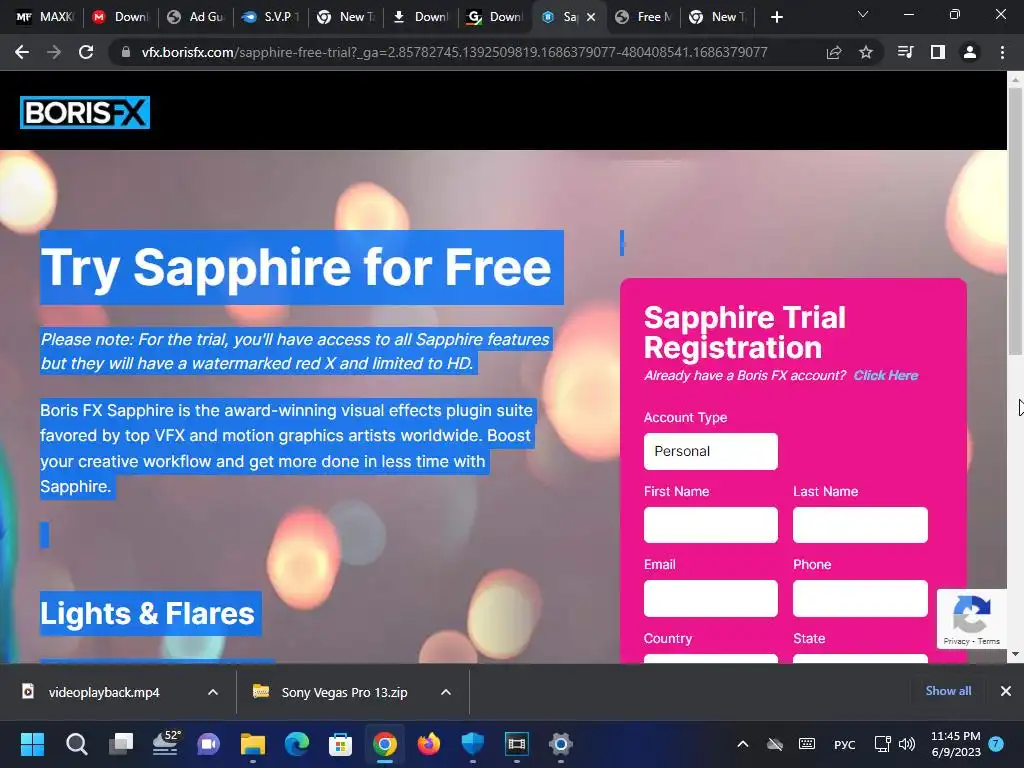Screen dimensions: 1024x768
Task: Focus the First Name field
Action: click(711, 524)
